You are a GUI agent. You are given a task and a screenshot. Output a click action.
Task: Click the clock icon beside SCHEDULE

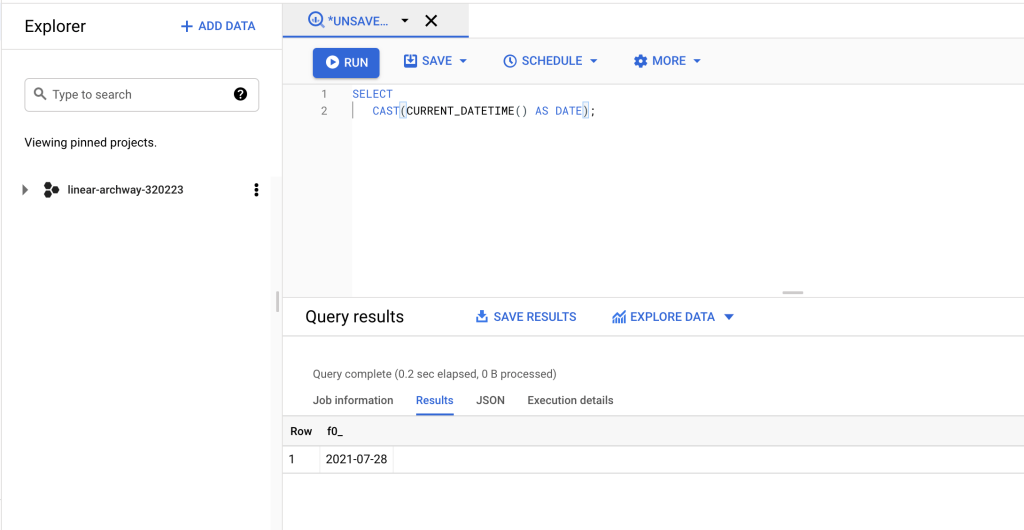tap(510, 61)
